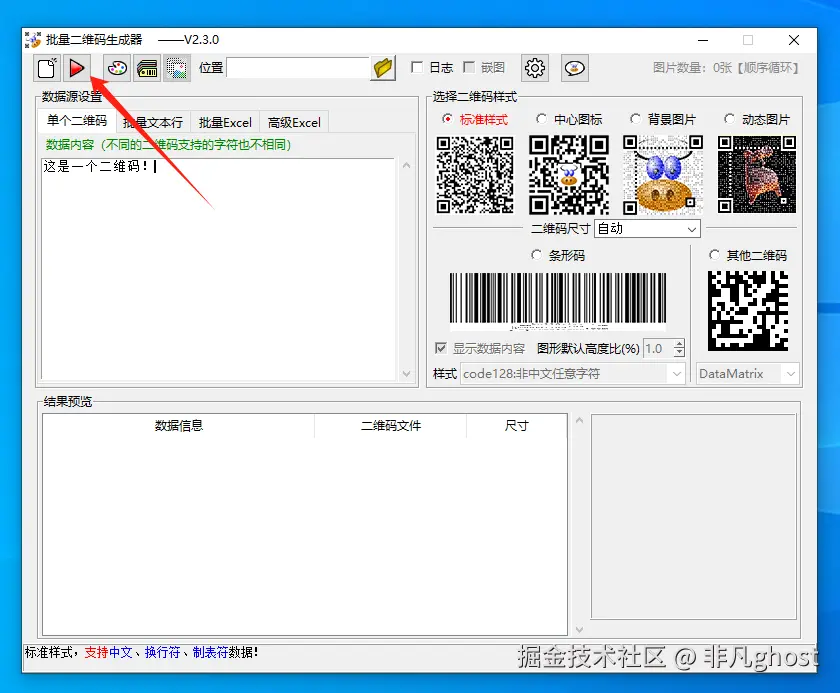840x693 pixels.
Task: Open the color palette icon
Action: [x=117, y=68]
